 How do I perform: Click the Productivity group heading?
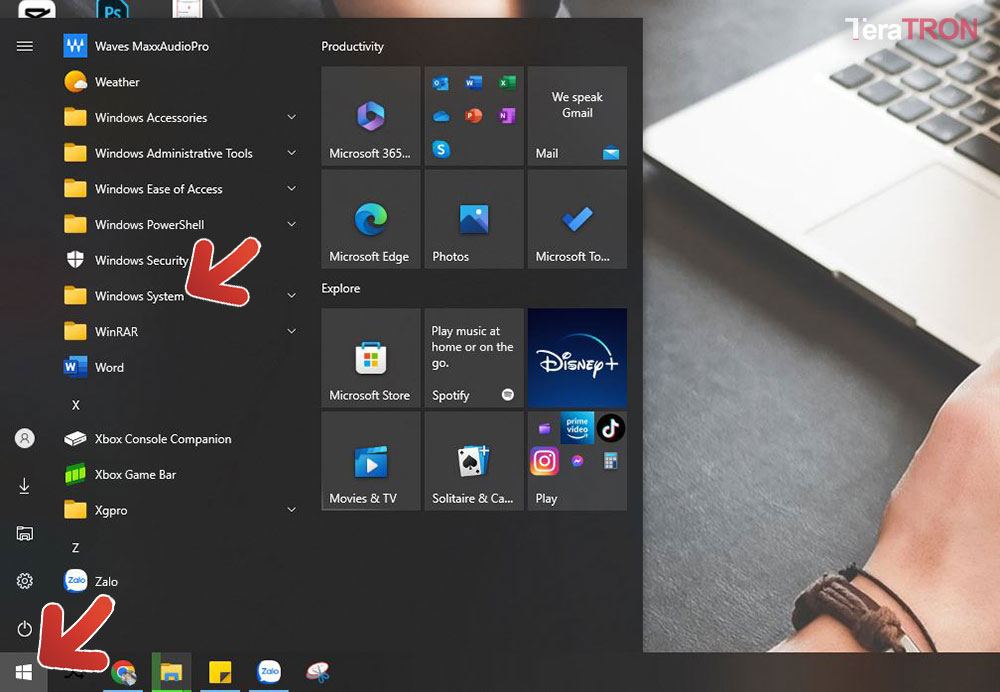coord(352,47)
